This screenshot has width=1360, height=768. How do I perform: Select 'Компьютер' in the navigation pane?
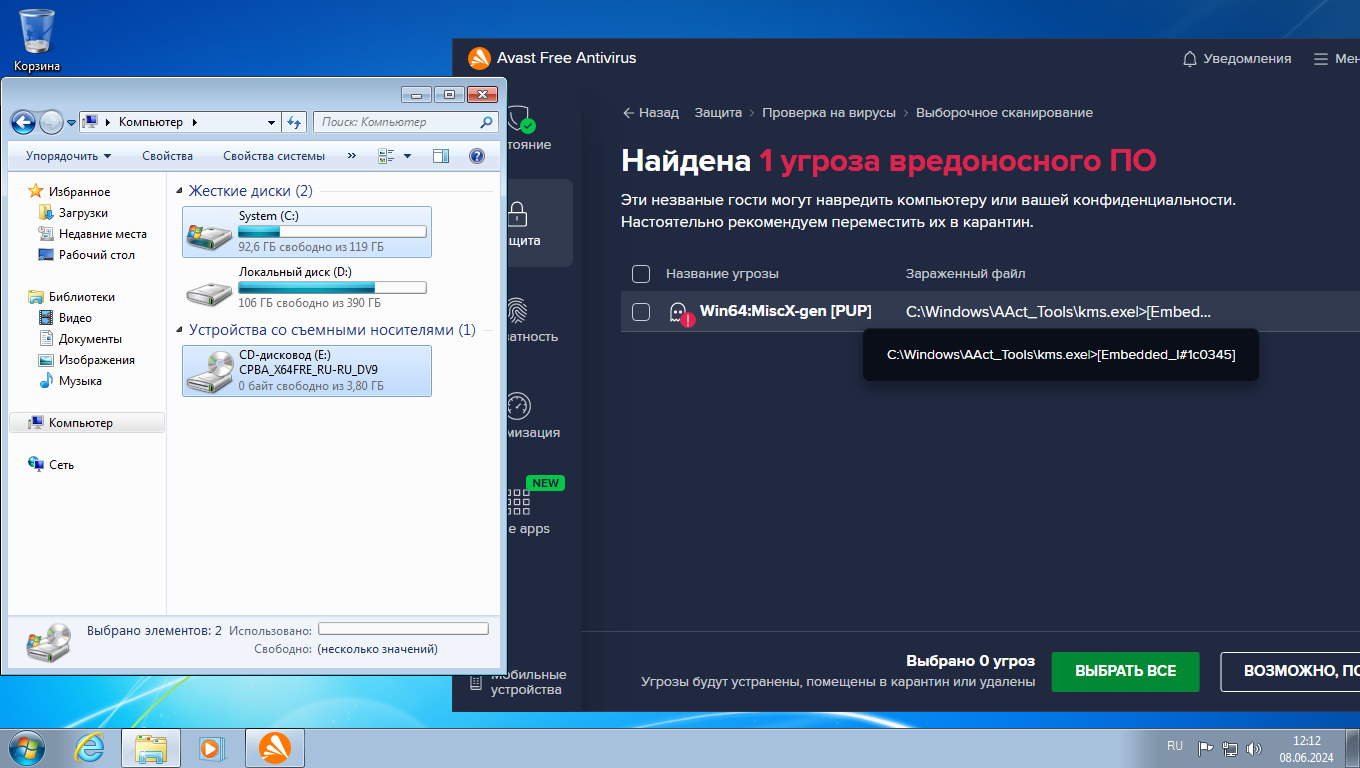click(x=87, y=423)
